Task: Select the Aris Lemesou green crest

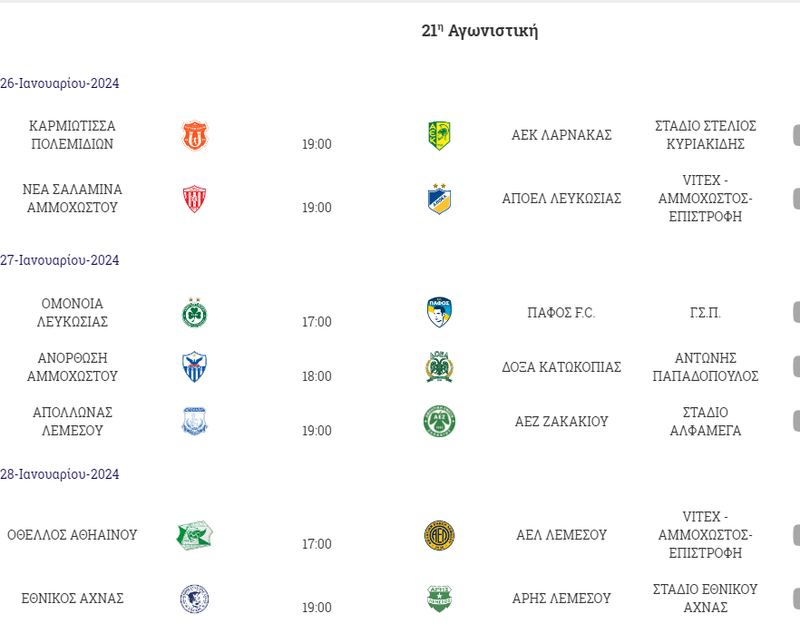Action: [x=439, y=599]
